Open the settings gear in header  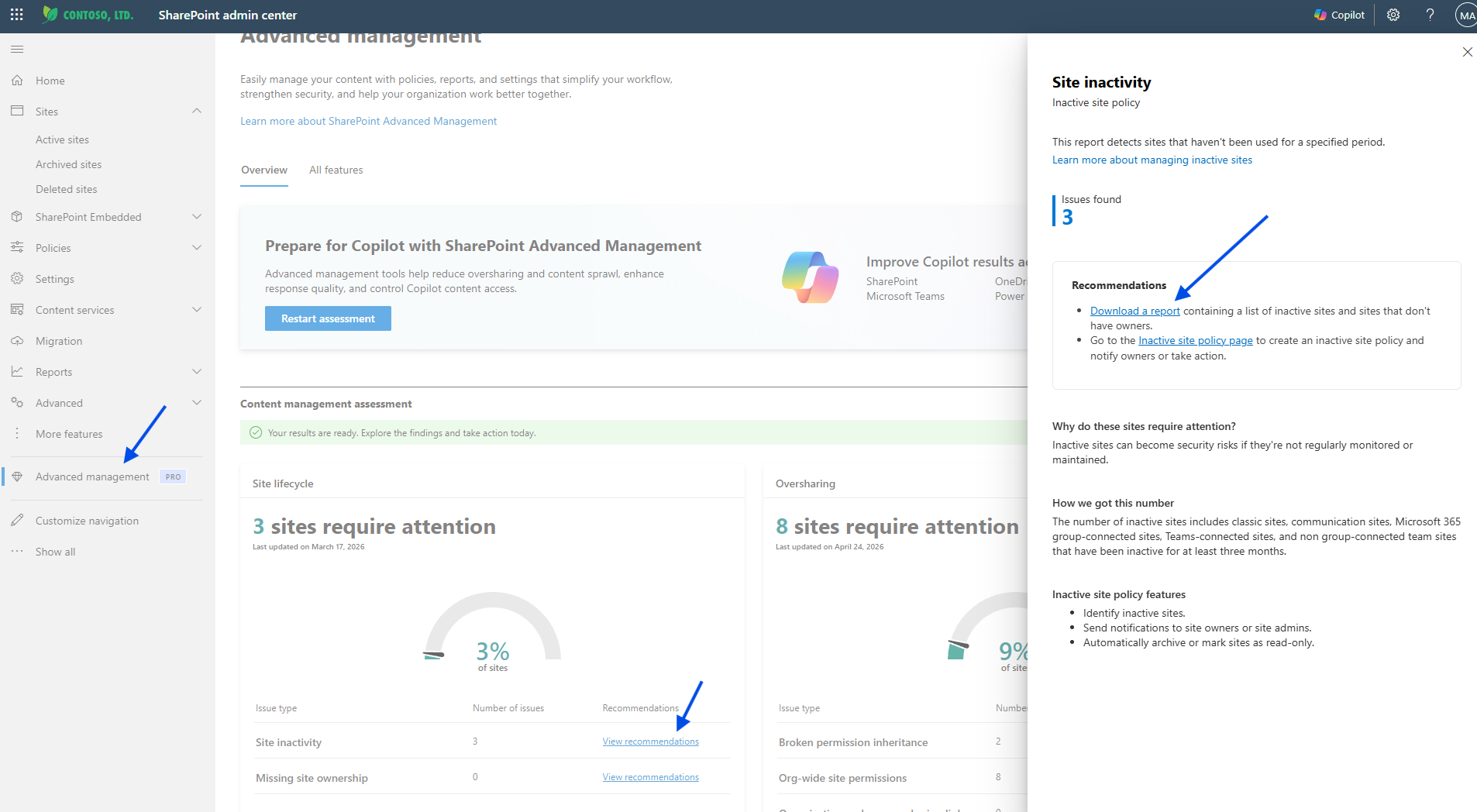click(x=1393, y=15)
